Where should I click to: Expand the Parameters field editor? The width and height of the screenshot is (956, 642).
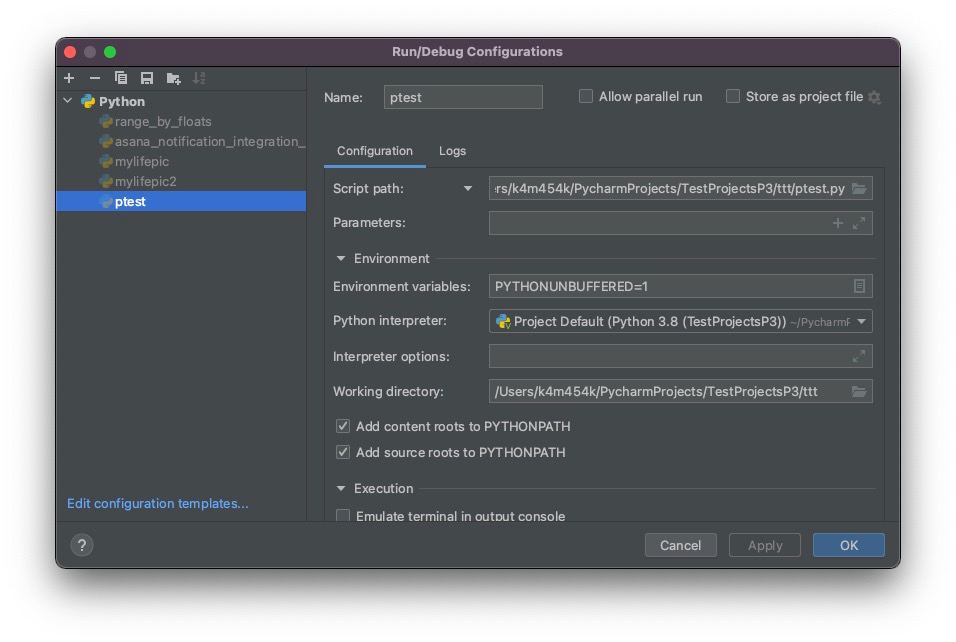tap(859, 223)
